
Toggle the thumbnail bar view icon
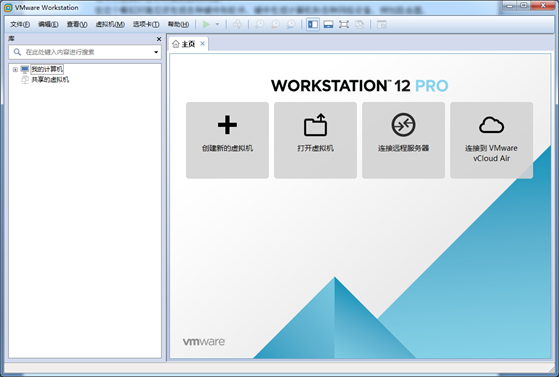pos(328,24)
